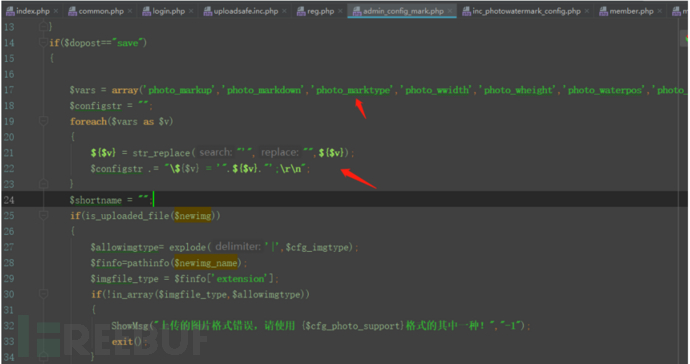
Task: Click line number 22 in the gutter
Action: (9, 169)
